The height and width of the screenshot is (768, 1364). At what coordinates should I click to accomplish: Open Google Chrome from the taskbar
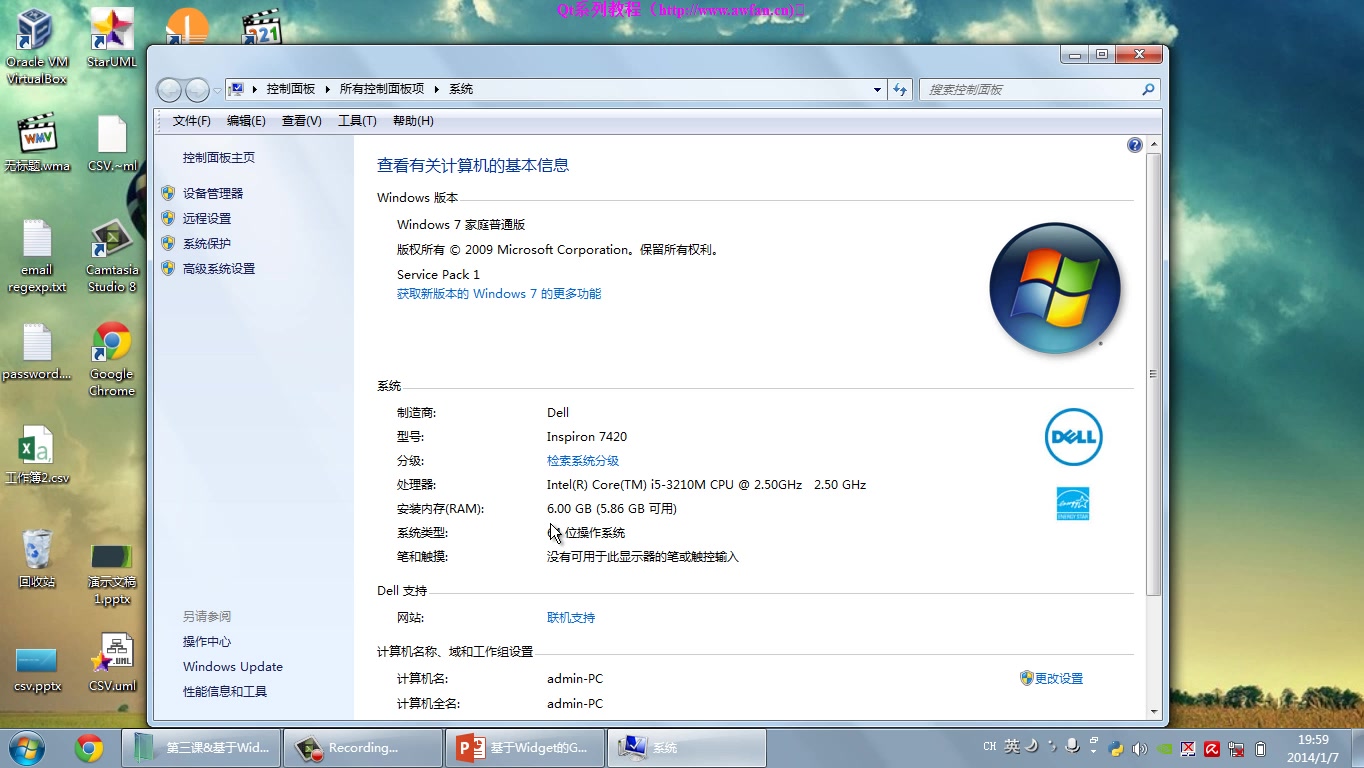[x=89, y=747]
